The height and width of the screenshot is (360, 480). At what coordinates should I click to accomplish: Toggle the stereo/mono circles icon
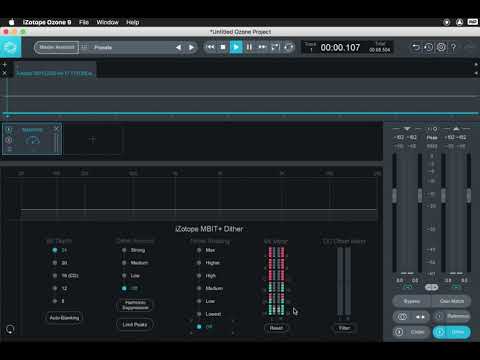[x=402, y=317]
